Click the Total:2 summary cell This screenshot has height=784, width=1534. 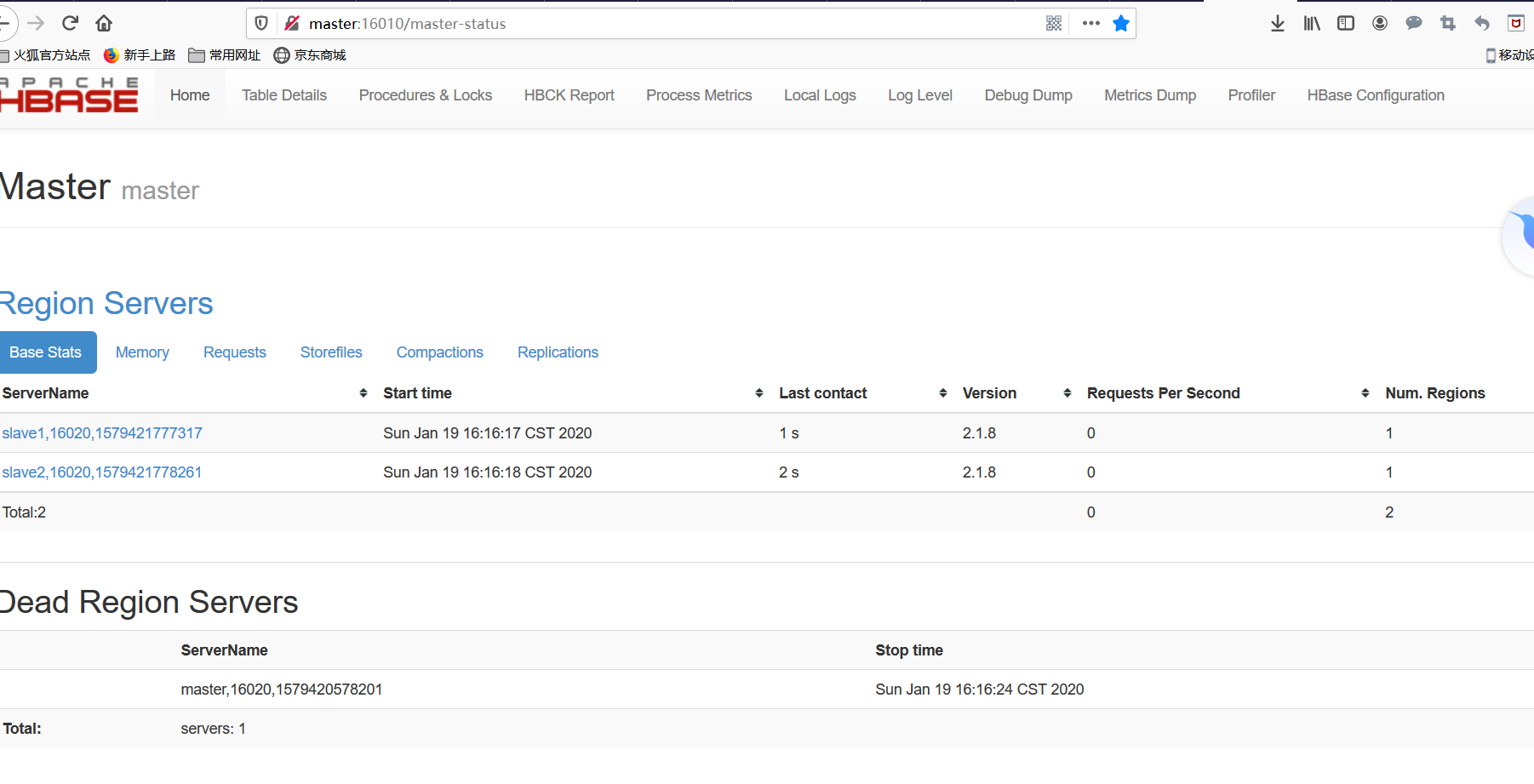(x=24, y=512)
